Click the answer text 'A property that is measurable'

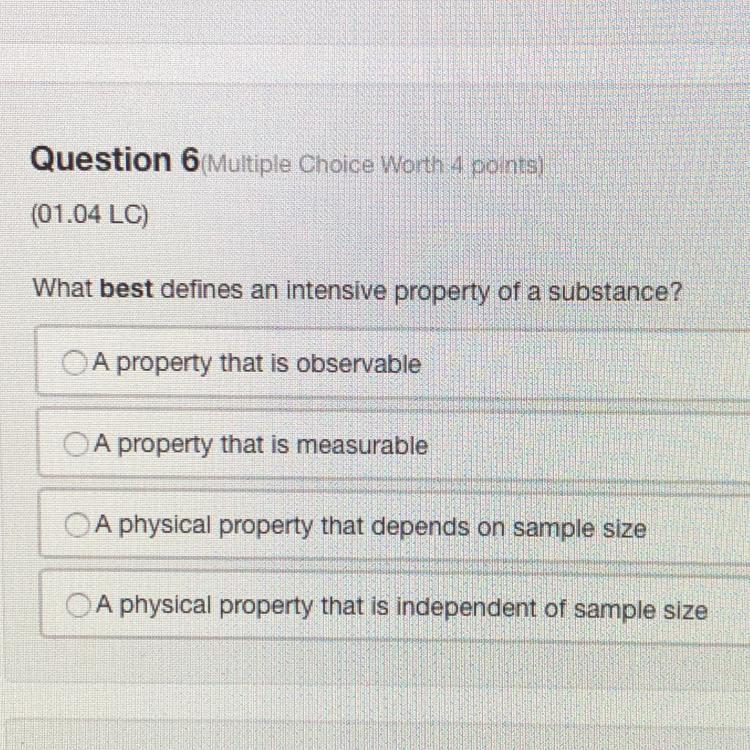click(259, 445)
